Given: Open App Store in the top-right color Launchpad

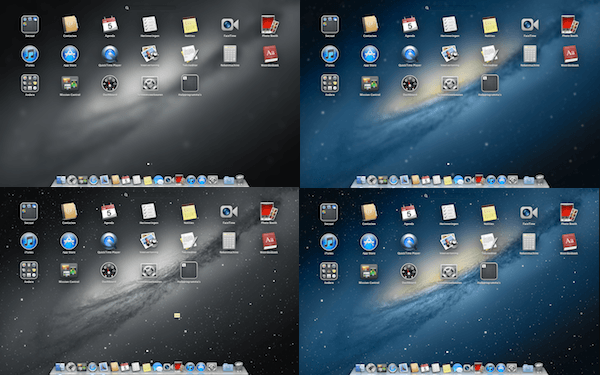Looking at the screenshot, I should point(370,54).
